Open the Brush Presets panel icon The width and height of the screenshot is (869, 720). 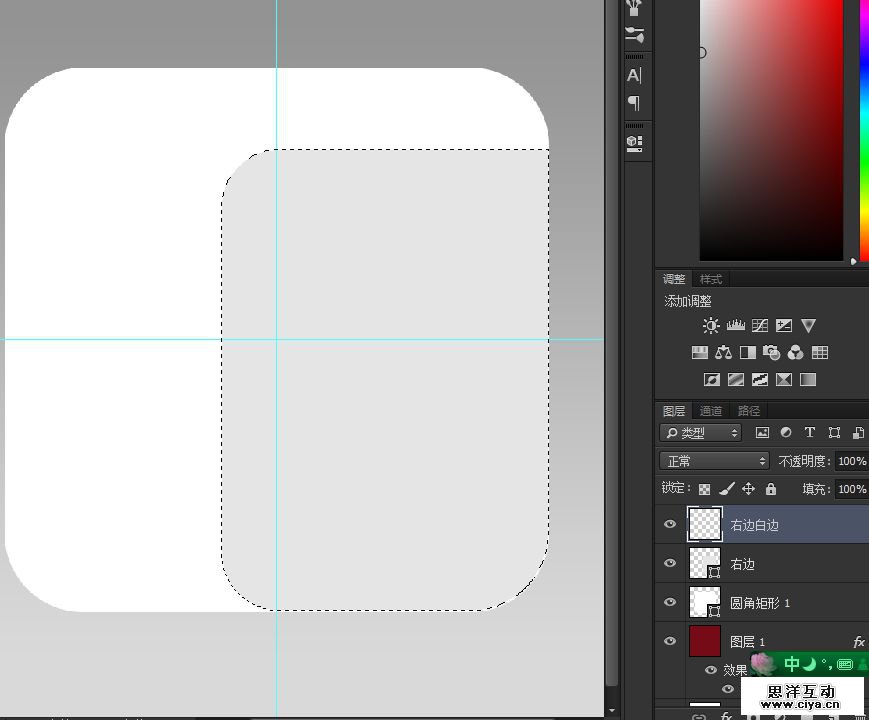point(634,35)
